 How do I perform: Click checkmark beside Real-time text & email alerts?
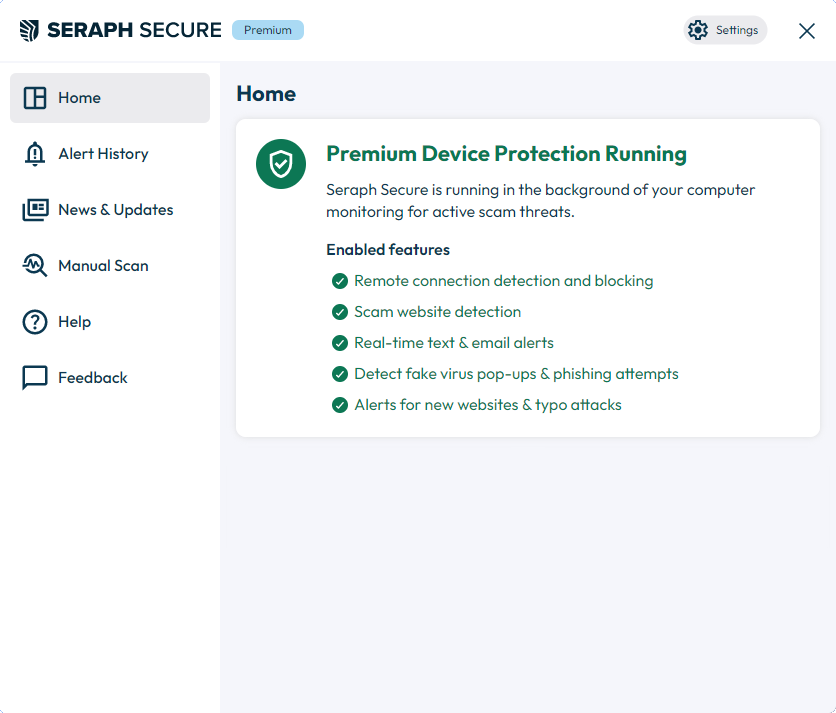[x=340, y=343]
